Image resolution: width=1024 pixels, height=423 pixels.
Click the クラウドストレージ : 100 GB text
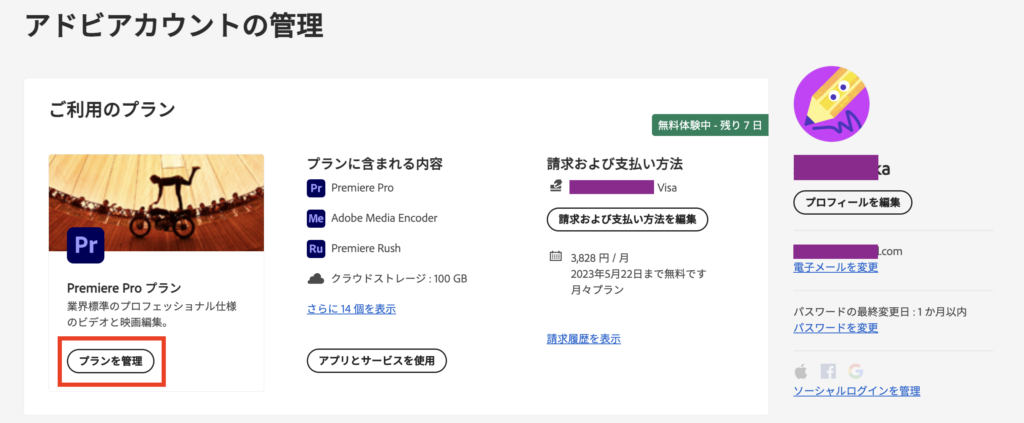tap(399, 279)
